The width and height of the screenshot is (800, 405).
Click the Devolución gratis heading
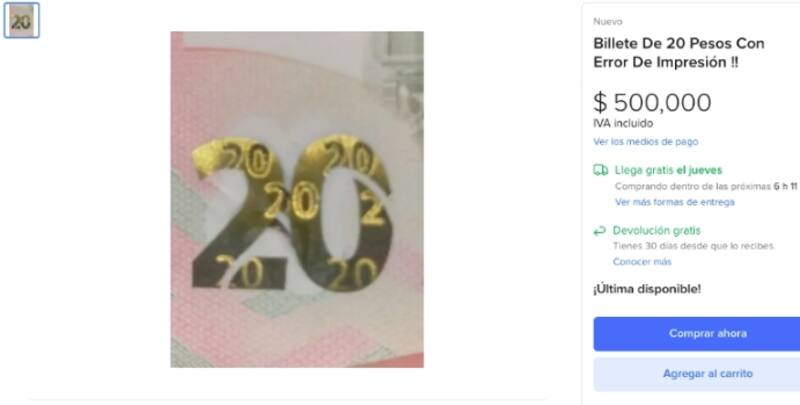(x=657, y=231)
